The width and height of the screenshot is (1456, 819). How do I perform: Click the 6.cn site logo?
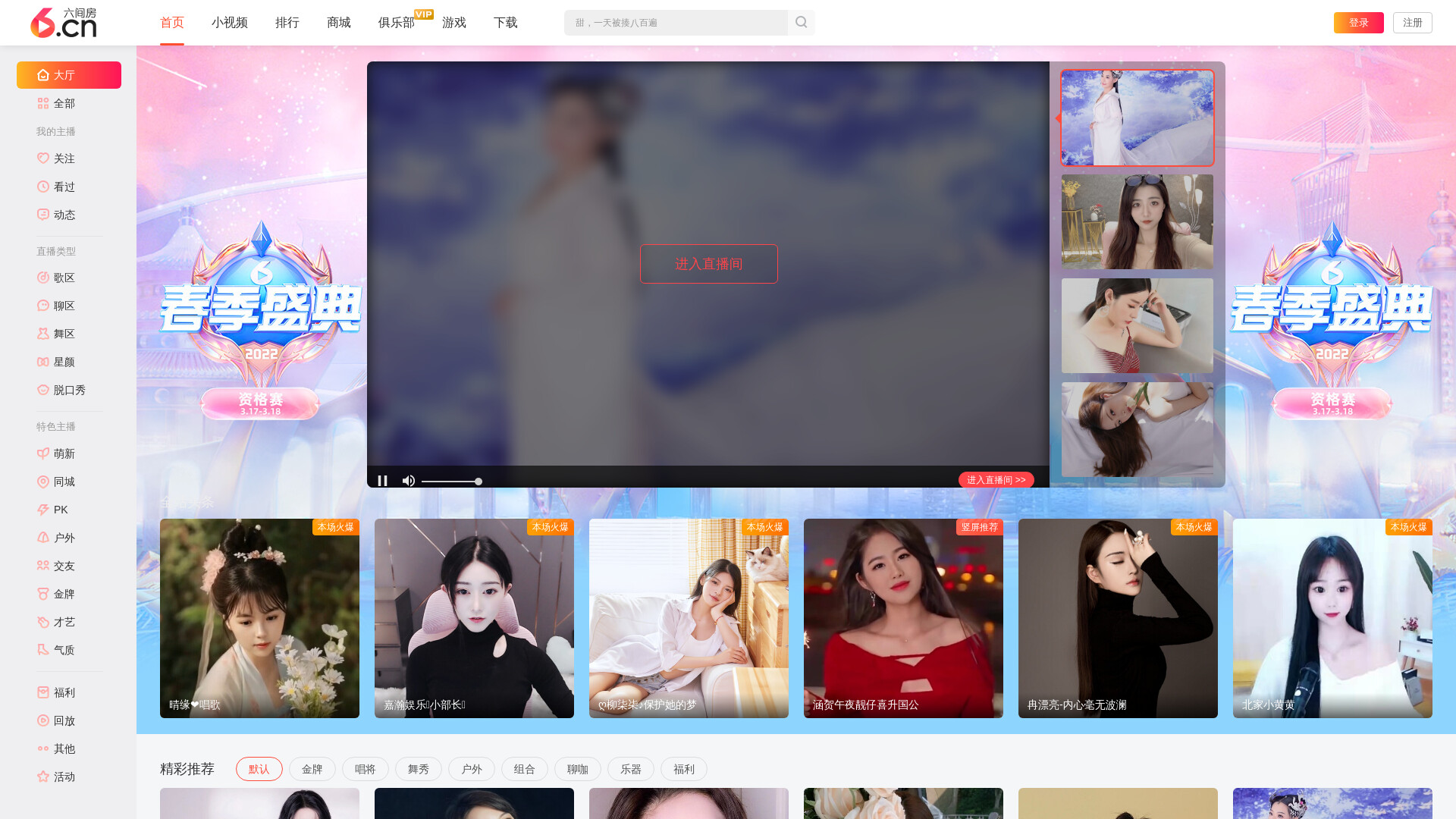pyautogui.click(x=64, y=23)
